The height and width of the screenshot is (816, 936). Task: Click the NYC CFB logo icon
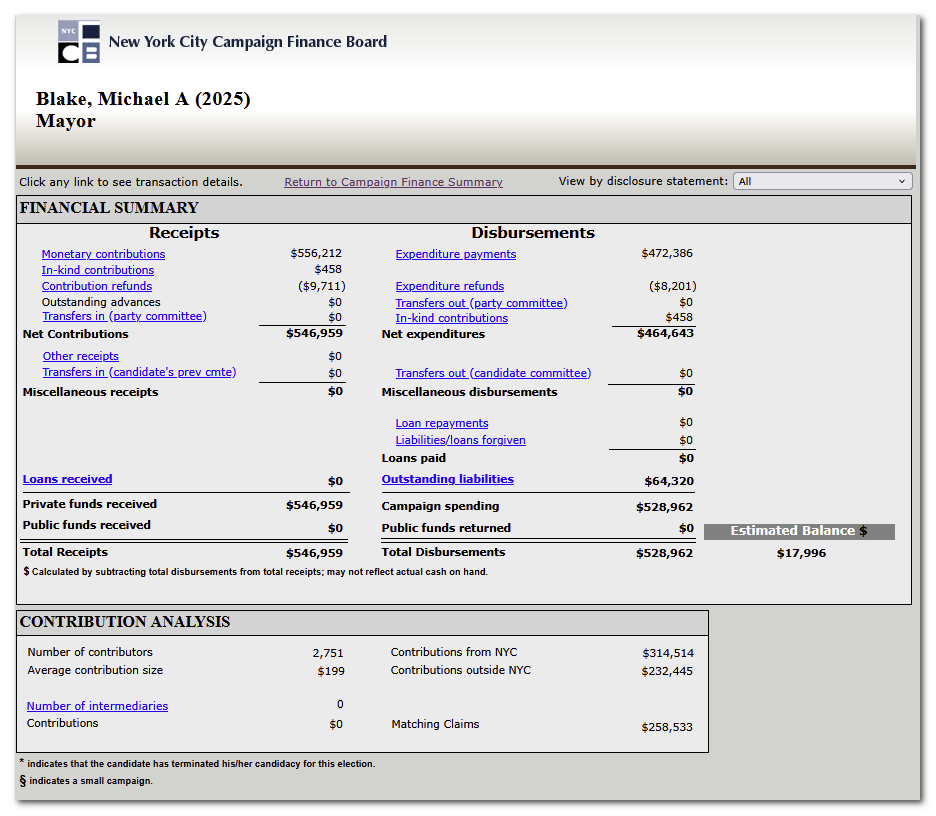79,42
